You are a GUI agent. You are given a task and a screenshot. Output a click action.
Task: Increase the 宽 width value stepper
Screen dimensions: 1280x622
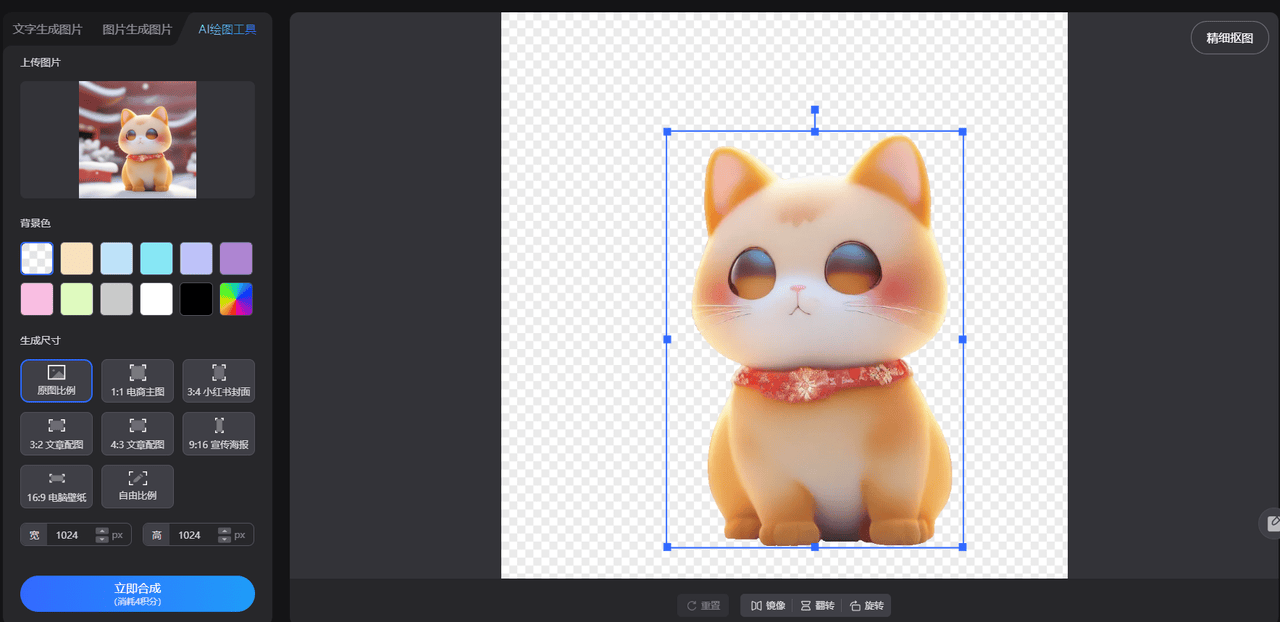pos(102,531)
